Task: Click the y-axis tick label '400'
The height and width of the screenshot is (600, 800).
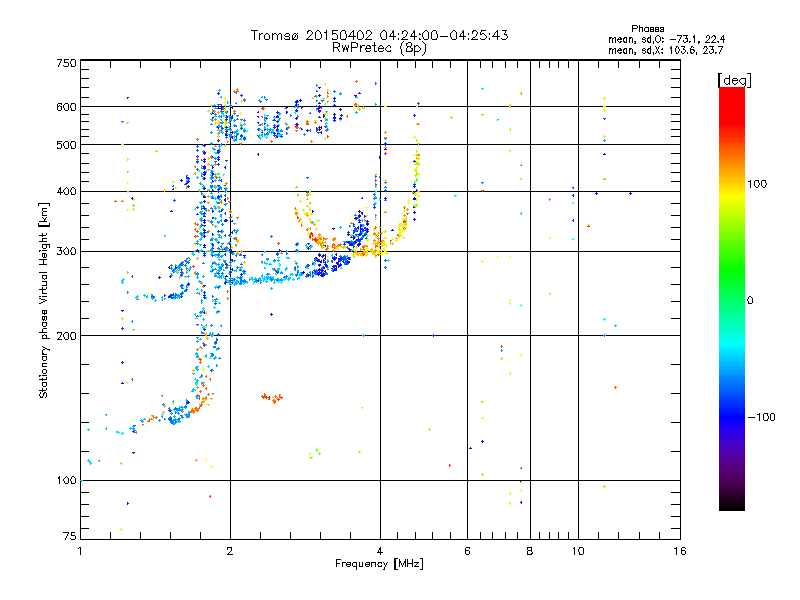Action: pyautogui.click(x=67, y=191)
